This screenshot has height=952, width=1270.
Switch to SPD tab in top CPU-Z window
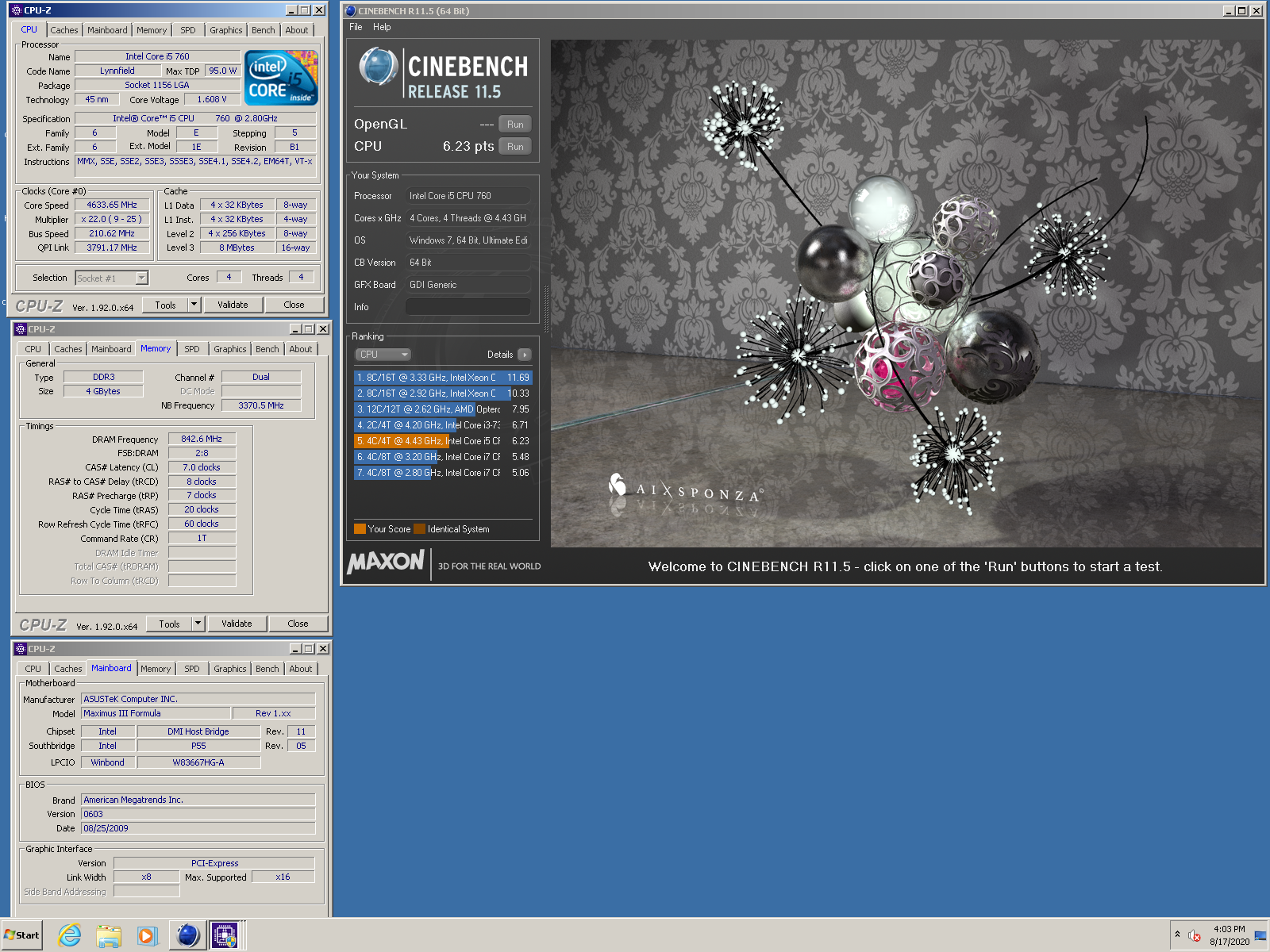(x=188, y=30)
